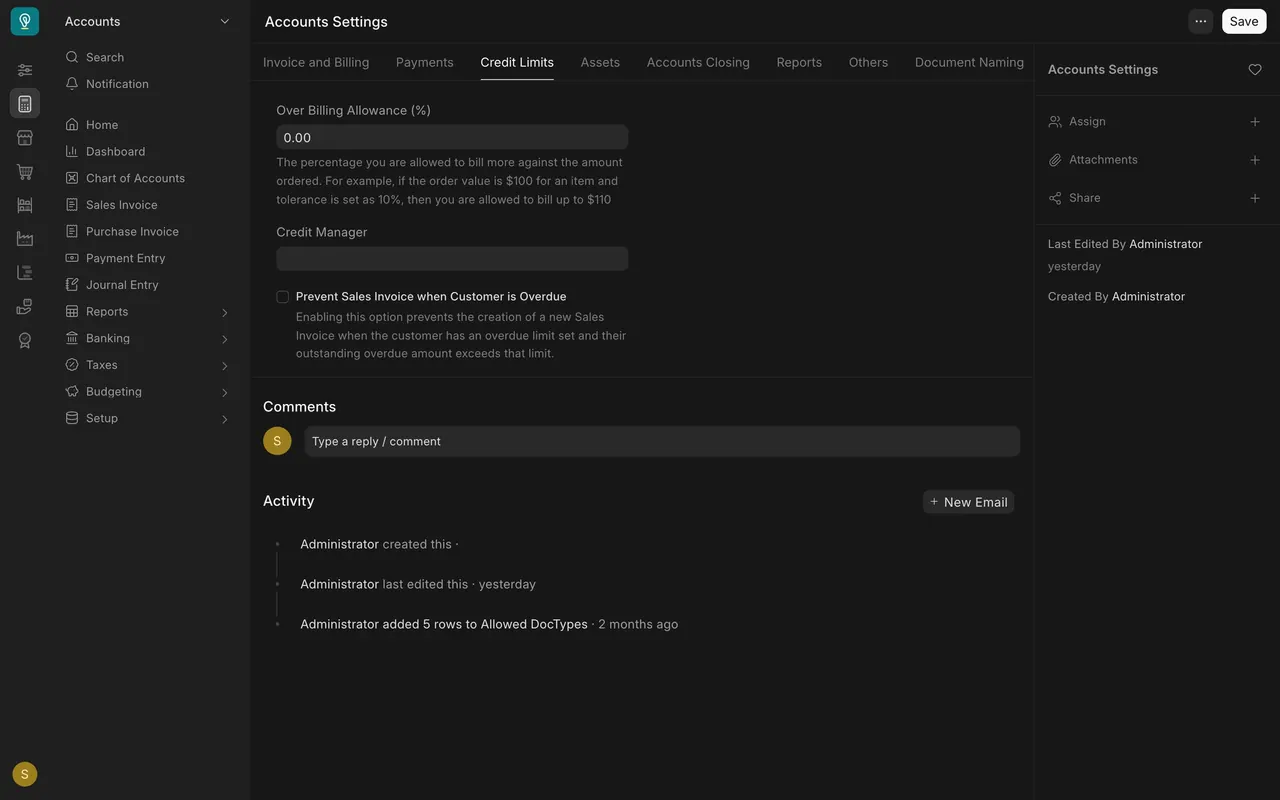Select the Others tab

pyautogui.click(x=868, y=62)
